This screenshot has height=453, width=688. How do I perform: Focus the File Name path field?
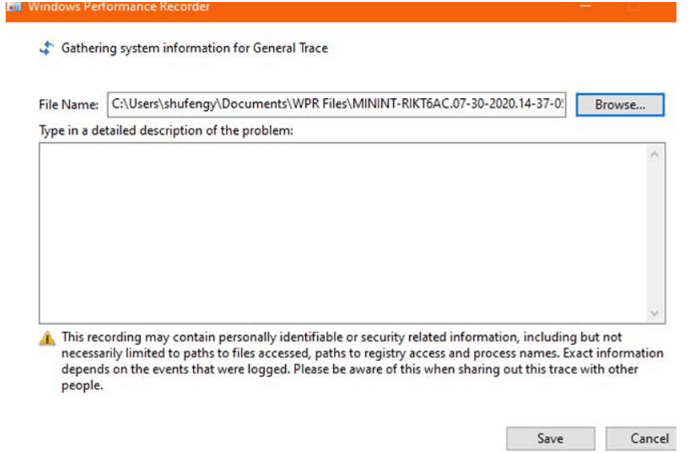[337, 104]
